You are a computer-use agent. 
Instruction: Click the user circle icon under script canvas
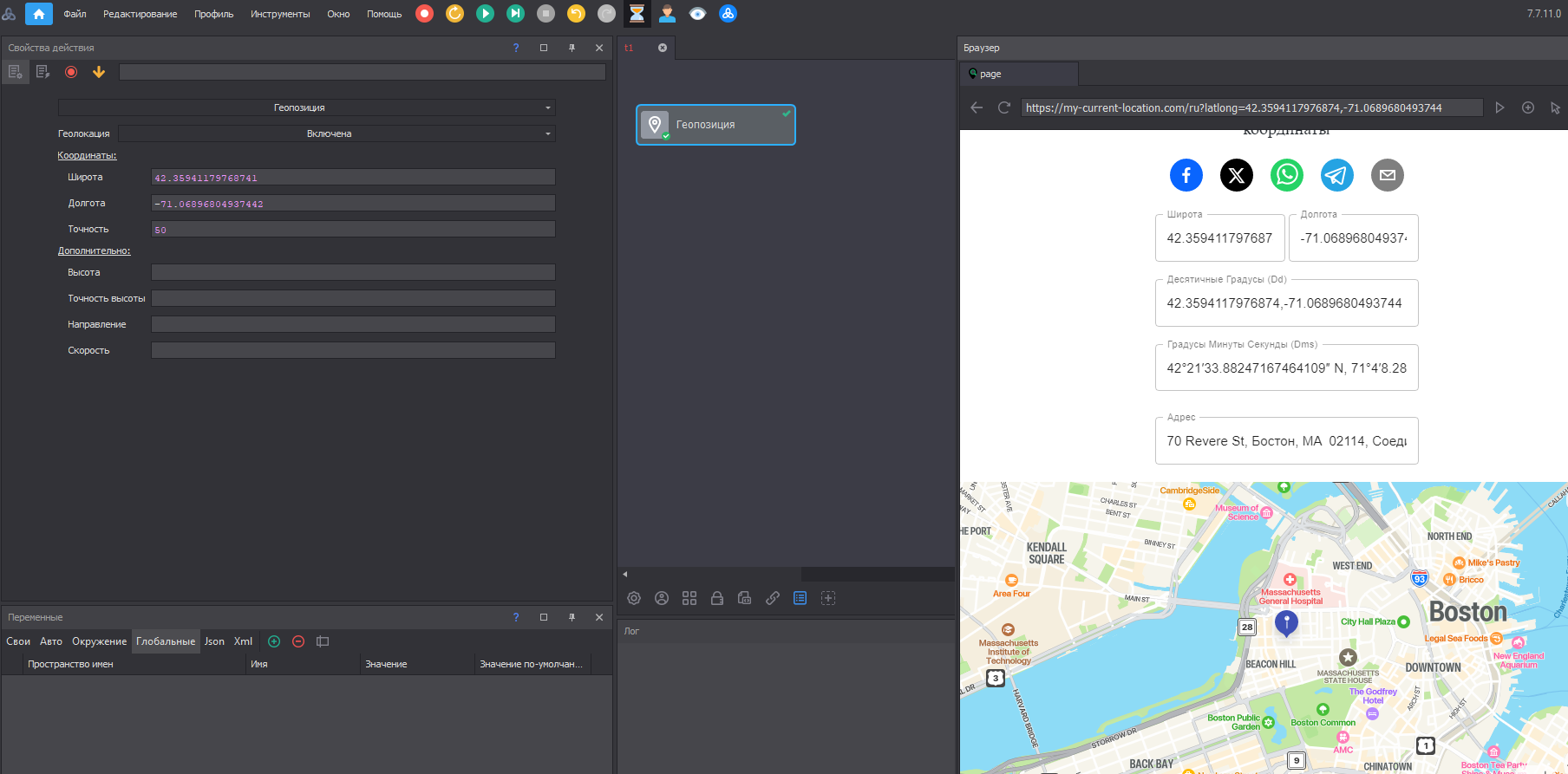click(662, 598)
